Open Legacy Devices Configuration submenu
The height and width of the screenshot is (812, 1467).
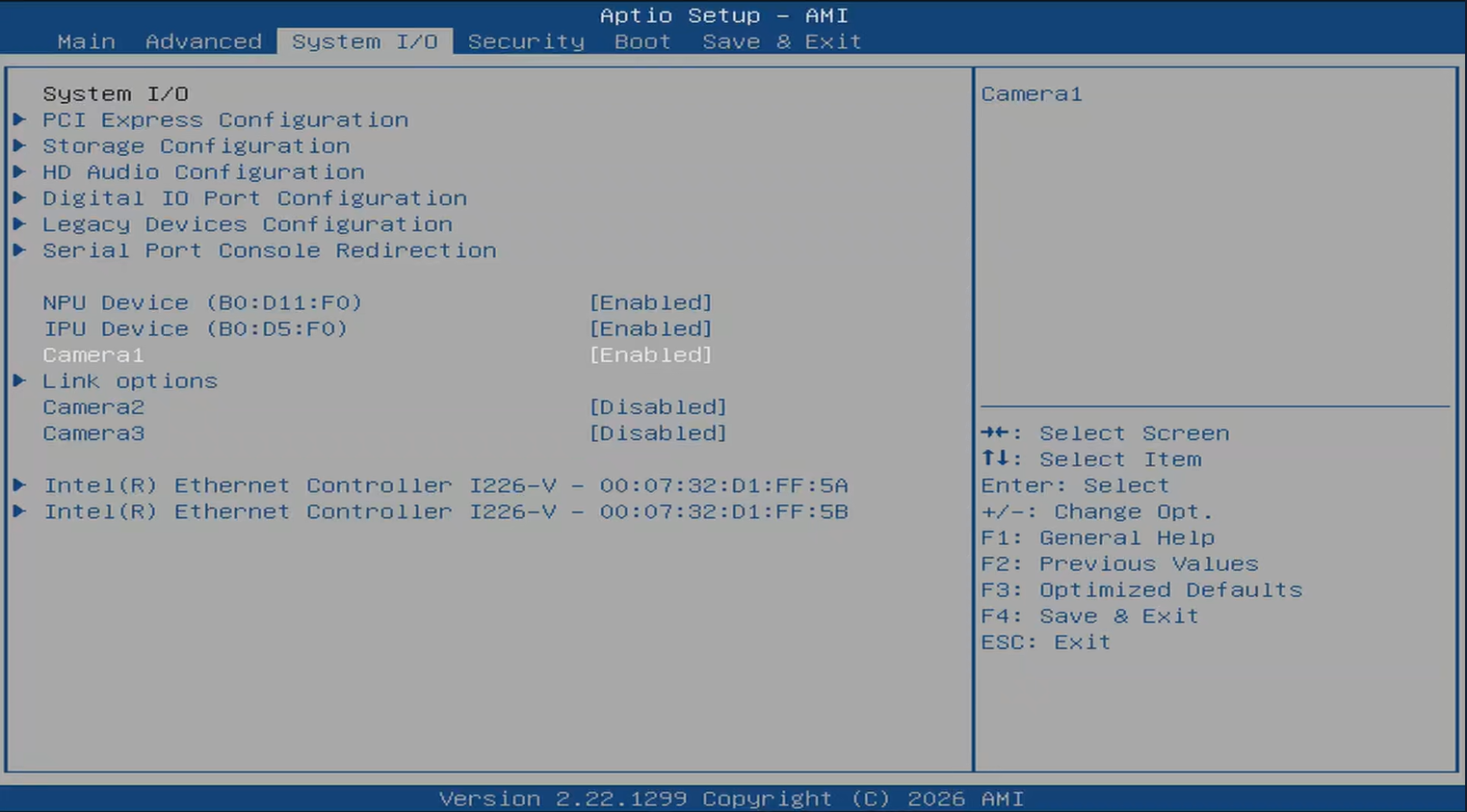coord(248,223)
